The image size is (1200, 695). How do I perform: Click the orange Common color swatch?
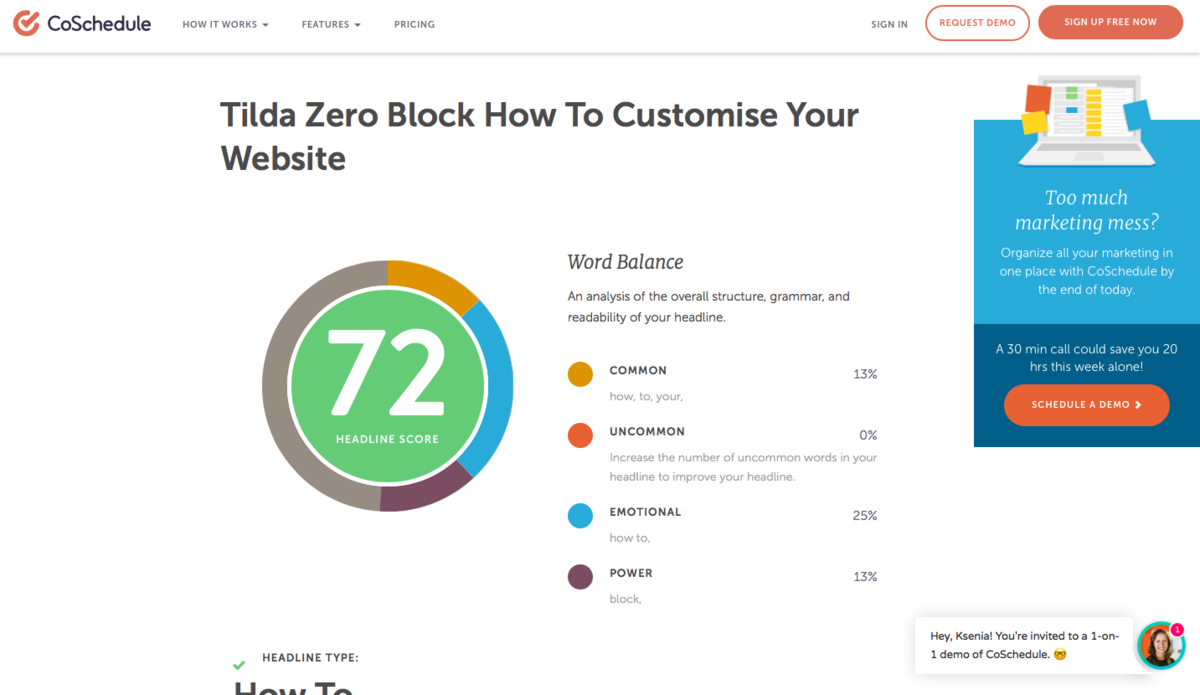pyautogui.click(x=580, y=374)
